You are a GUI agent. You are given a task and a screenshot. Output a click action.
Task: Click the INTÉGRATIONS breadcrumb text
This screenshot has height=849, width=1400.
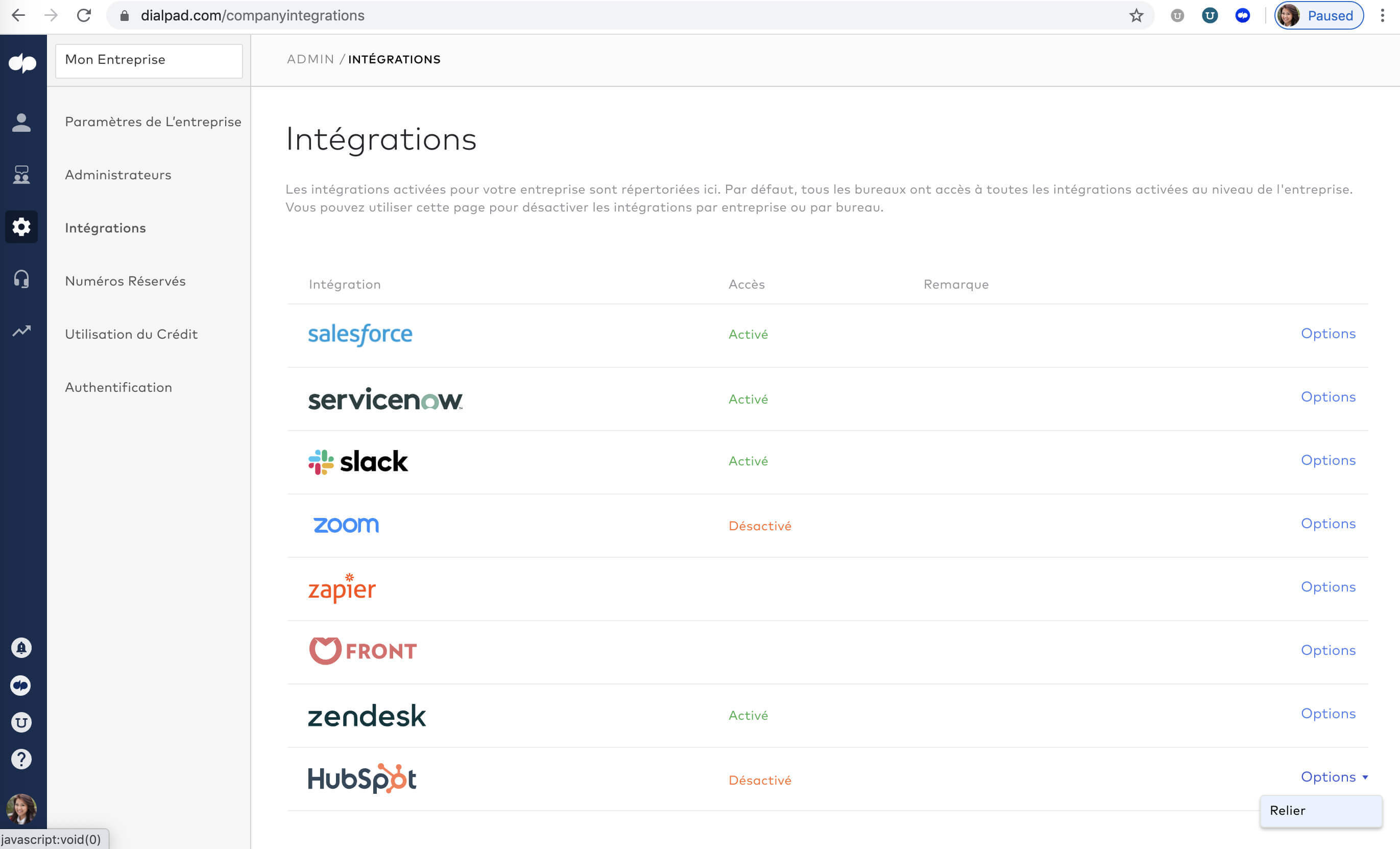(394, 59)
